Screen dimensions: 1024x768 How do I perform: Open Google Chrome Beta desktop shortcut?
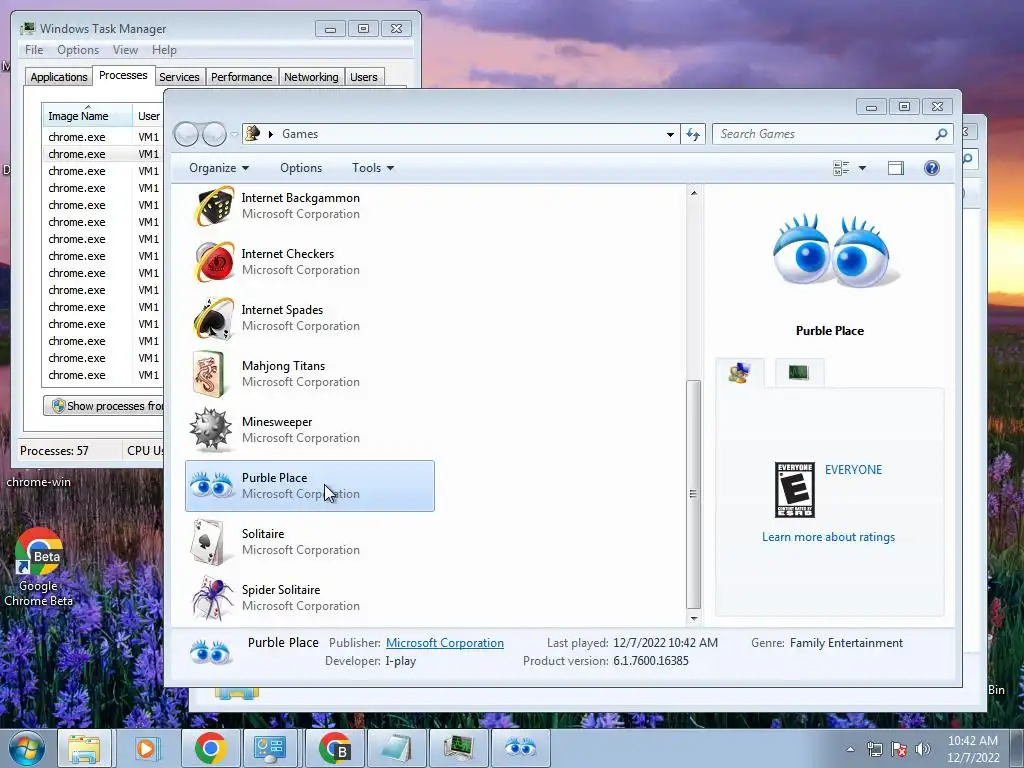point(39,567)
